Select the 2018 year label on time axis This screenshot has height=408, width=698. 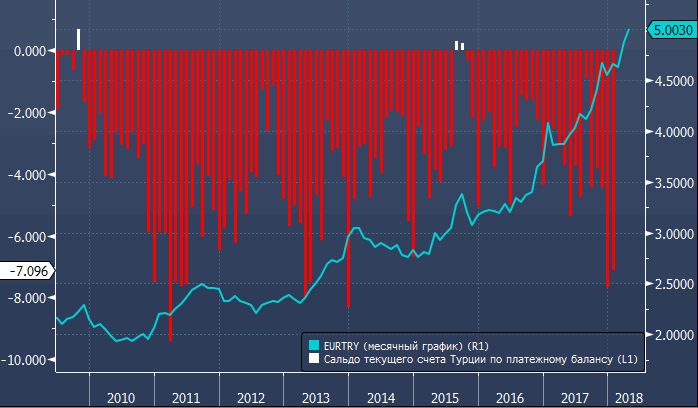629,397
